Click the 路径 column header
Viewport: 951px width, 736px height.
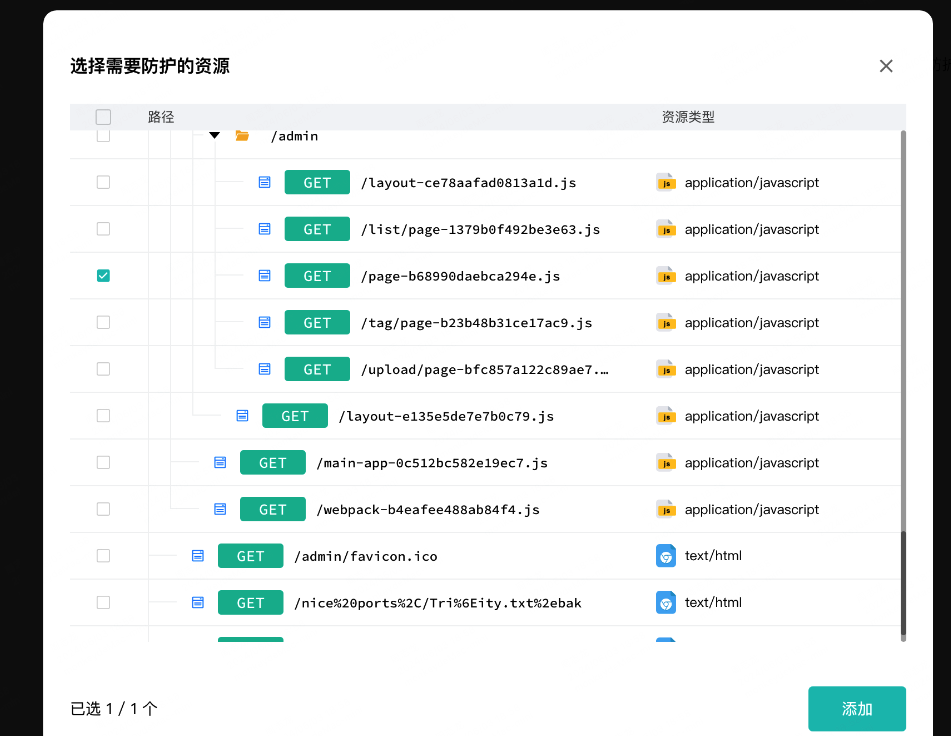[x=161, y=117]
